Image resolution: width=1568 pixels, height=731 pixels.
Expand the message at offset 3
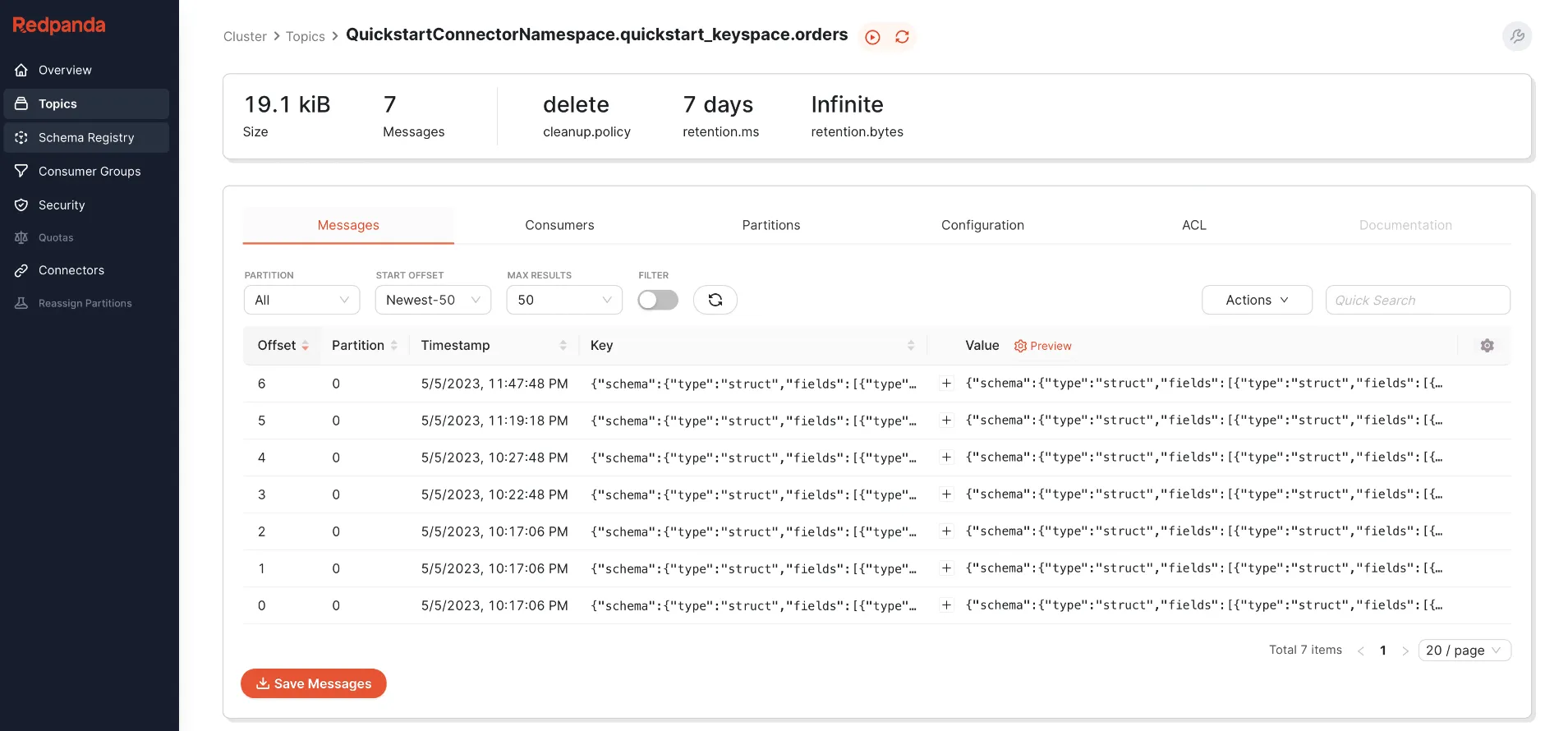(x=946, y=494)
